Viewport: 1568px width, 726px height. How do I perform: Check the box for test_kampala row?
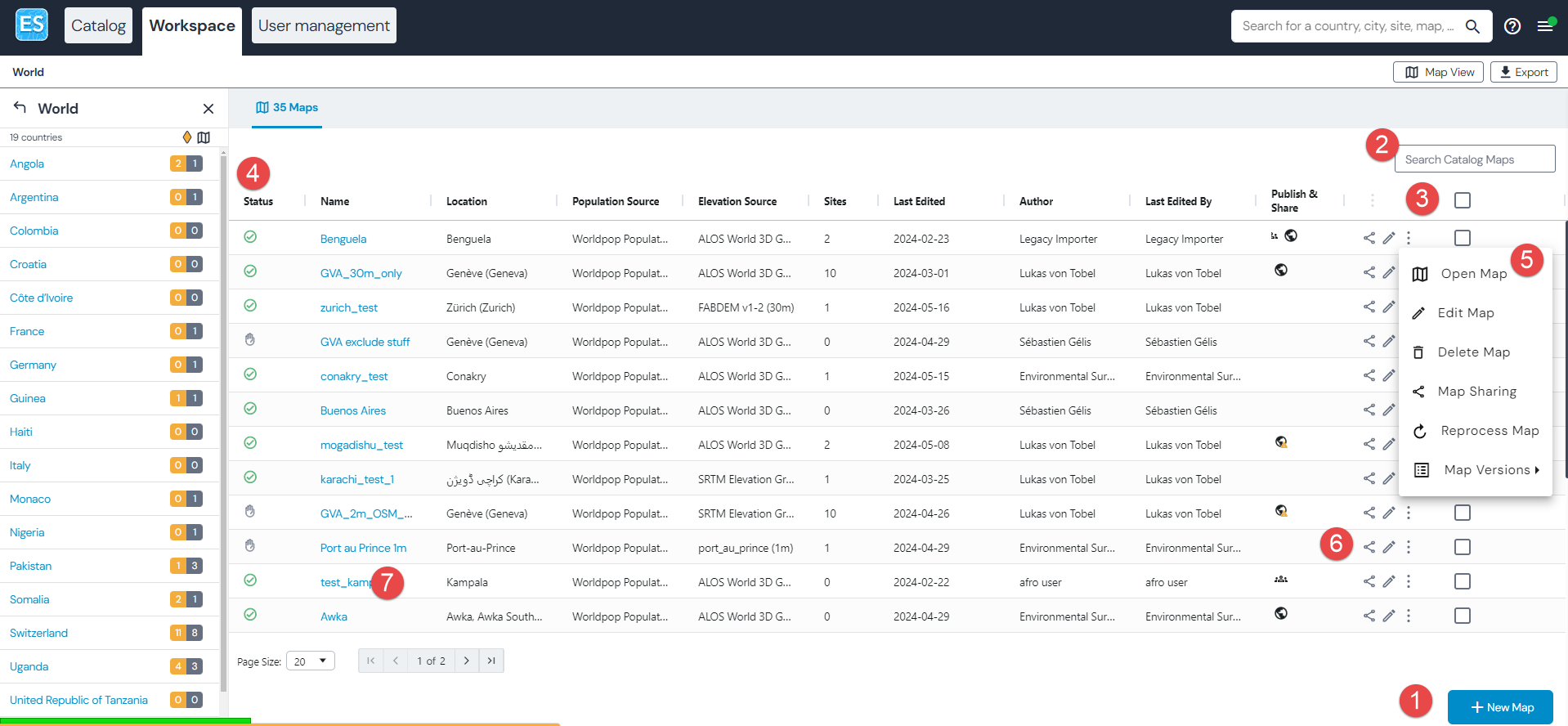pyautogui.click(x=1463, y=581)
